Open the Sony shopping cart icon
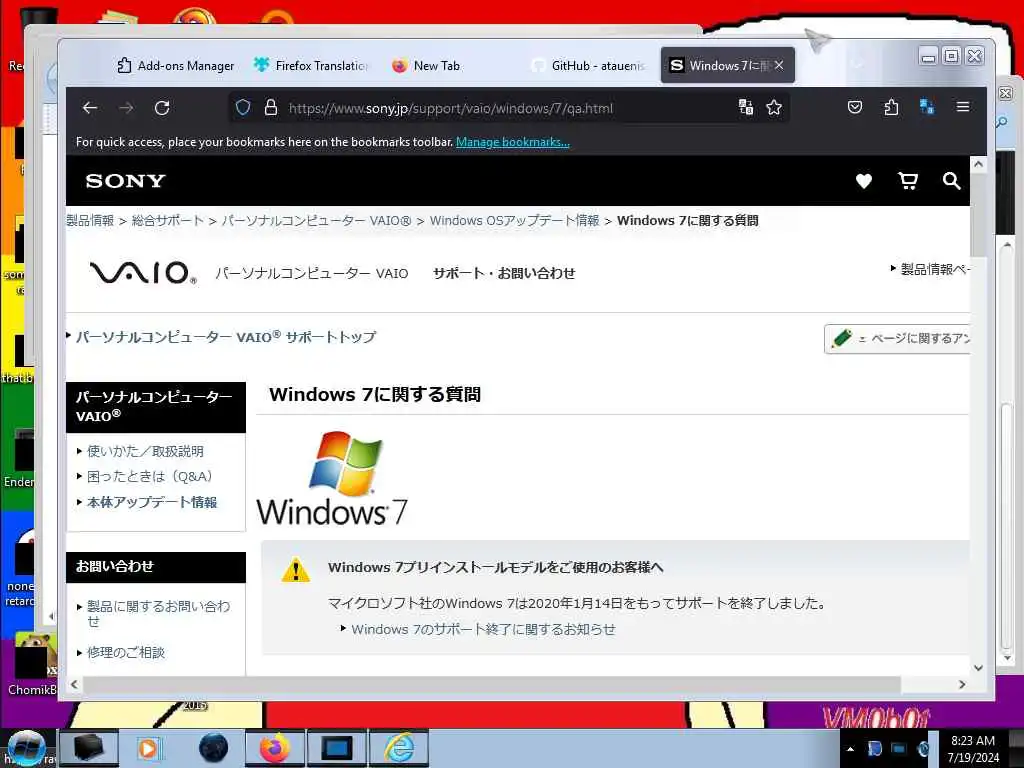Image resolution: width=1024 pixels, height=768 pixels. [908, 181]
